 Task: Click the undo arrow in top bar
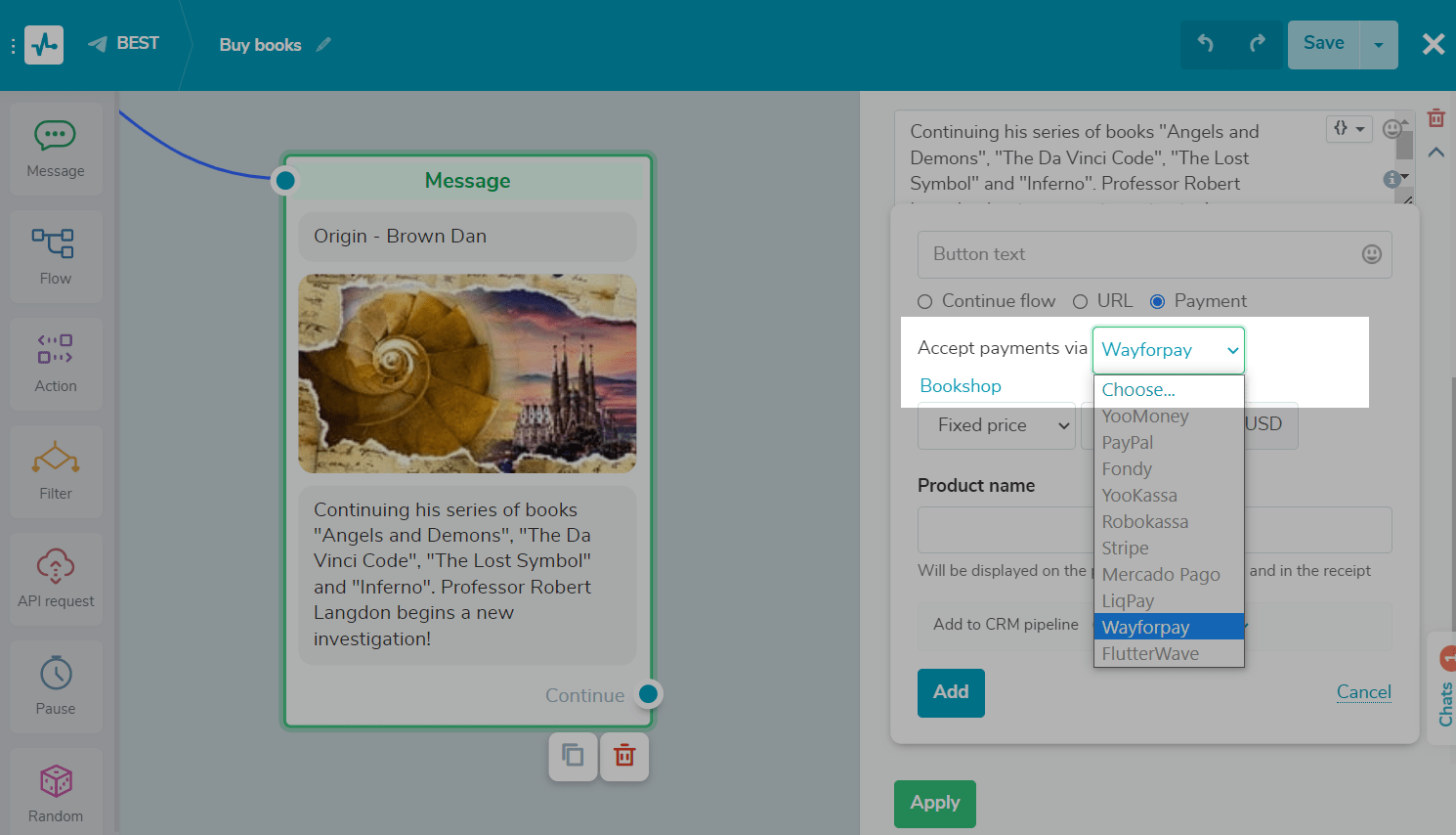[1206, 44]
